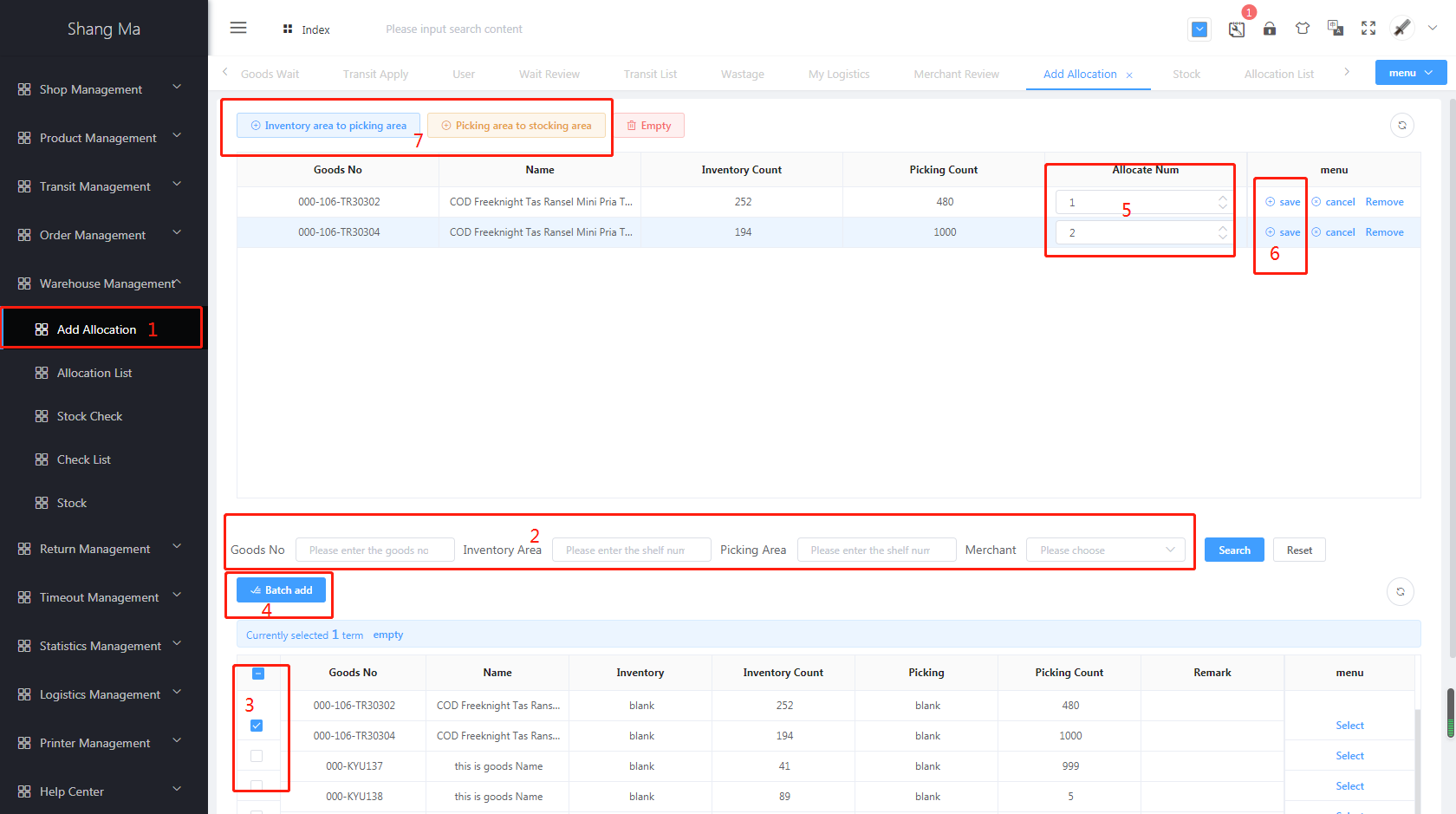Cancel the 000-106-TR30304 allocation row
Image resolution: width=1456 pixels, height=814 pixels.
pyautogui.click(x=1333, y=232)
